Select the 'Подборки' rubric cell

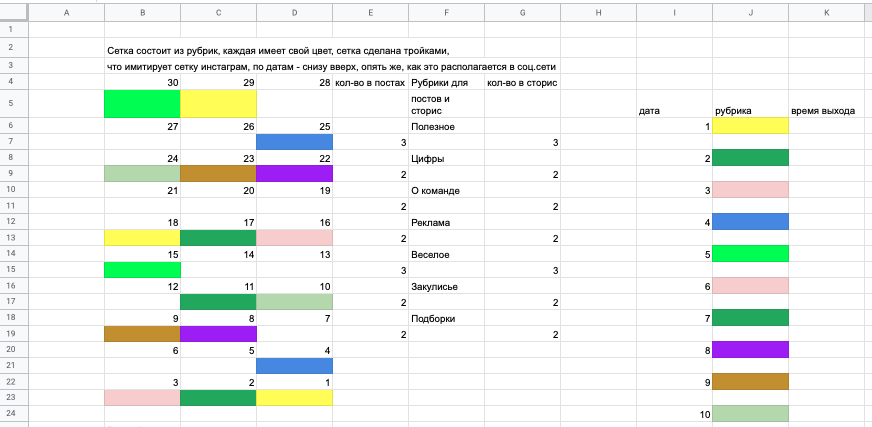click(447, 318)
